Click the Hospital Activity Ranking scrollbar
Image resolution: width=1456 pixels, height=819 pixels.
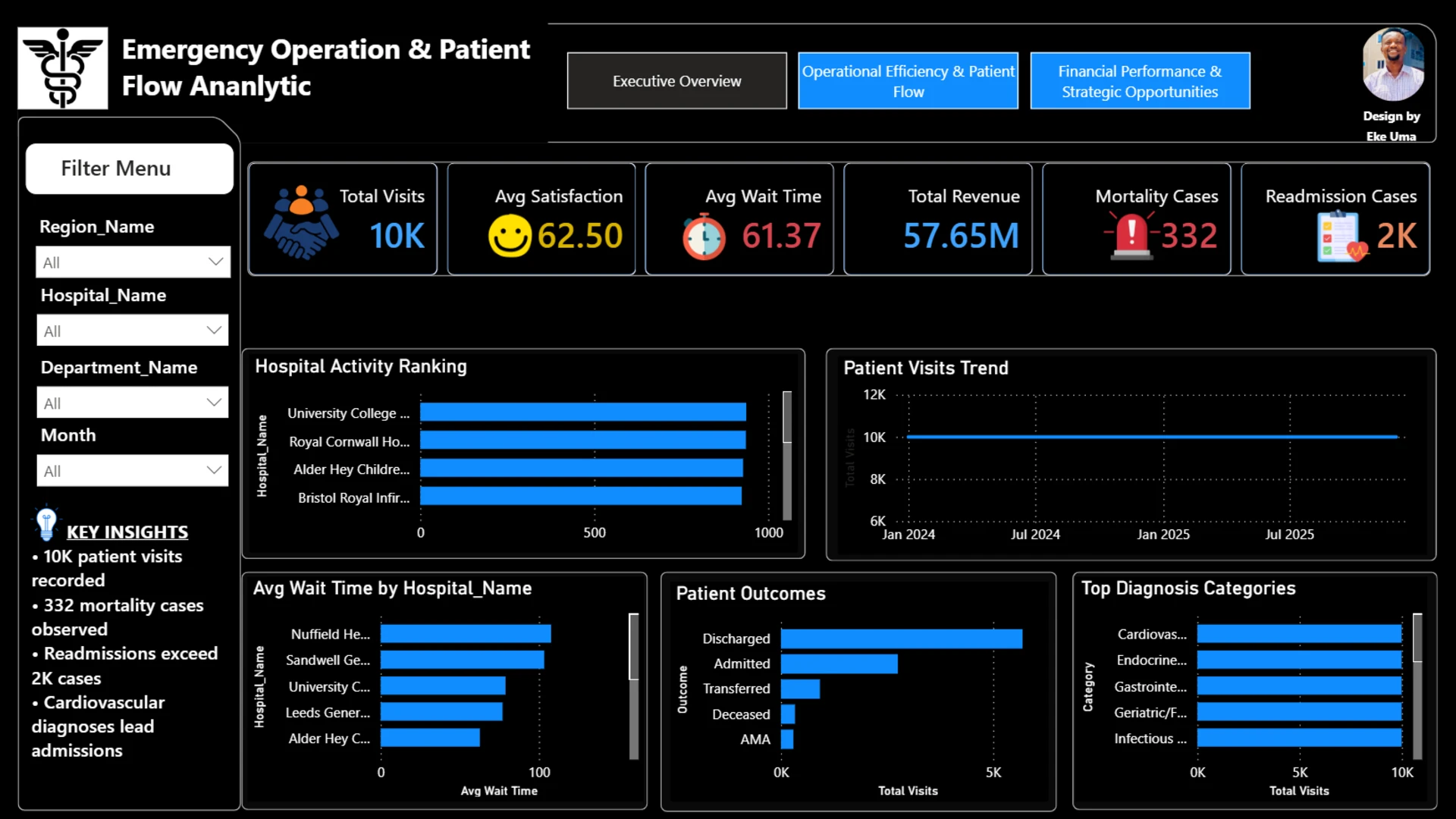coord(787,456)
